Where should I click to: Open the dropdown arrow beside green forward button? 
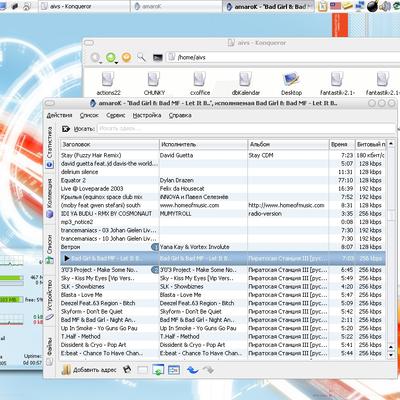tap(117, 62)
